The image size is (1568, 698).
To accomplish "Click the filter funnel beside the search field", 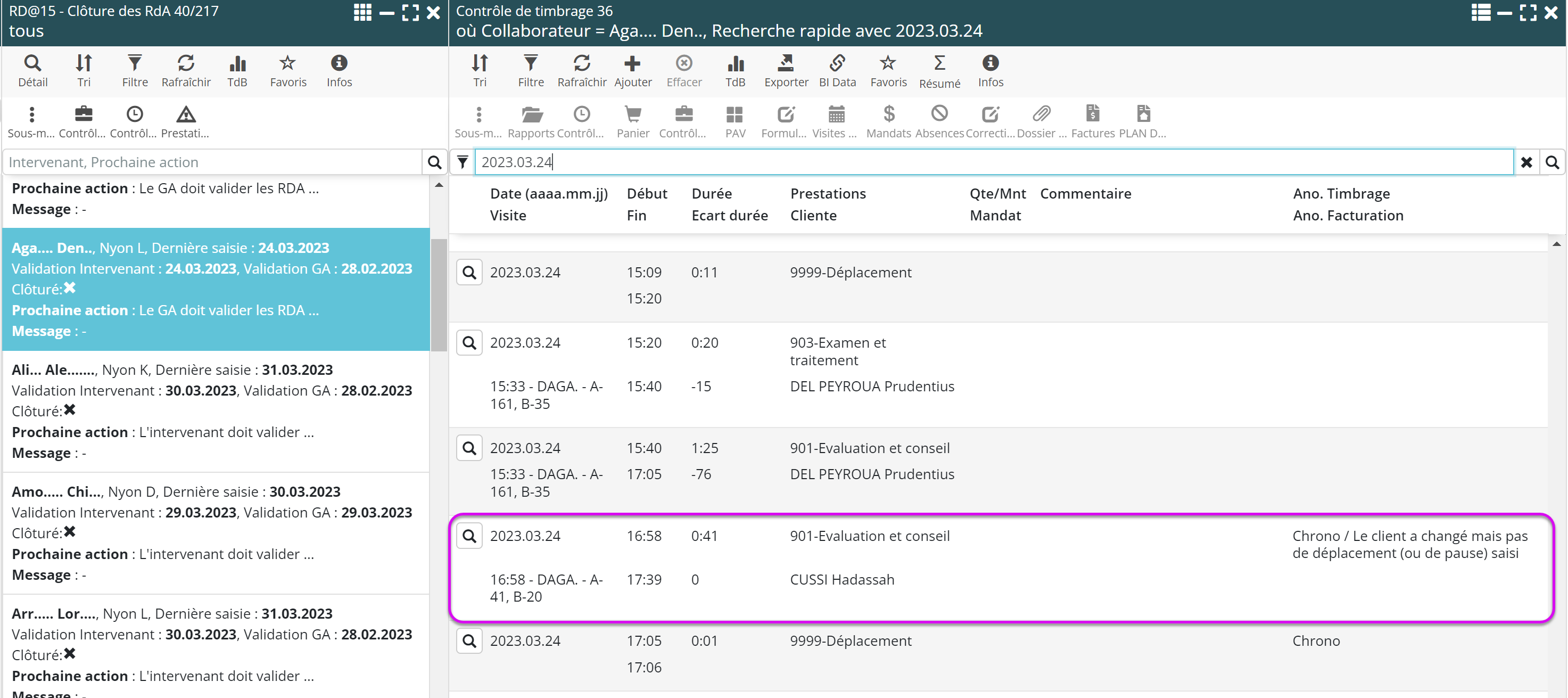I will [463, 162].
